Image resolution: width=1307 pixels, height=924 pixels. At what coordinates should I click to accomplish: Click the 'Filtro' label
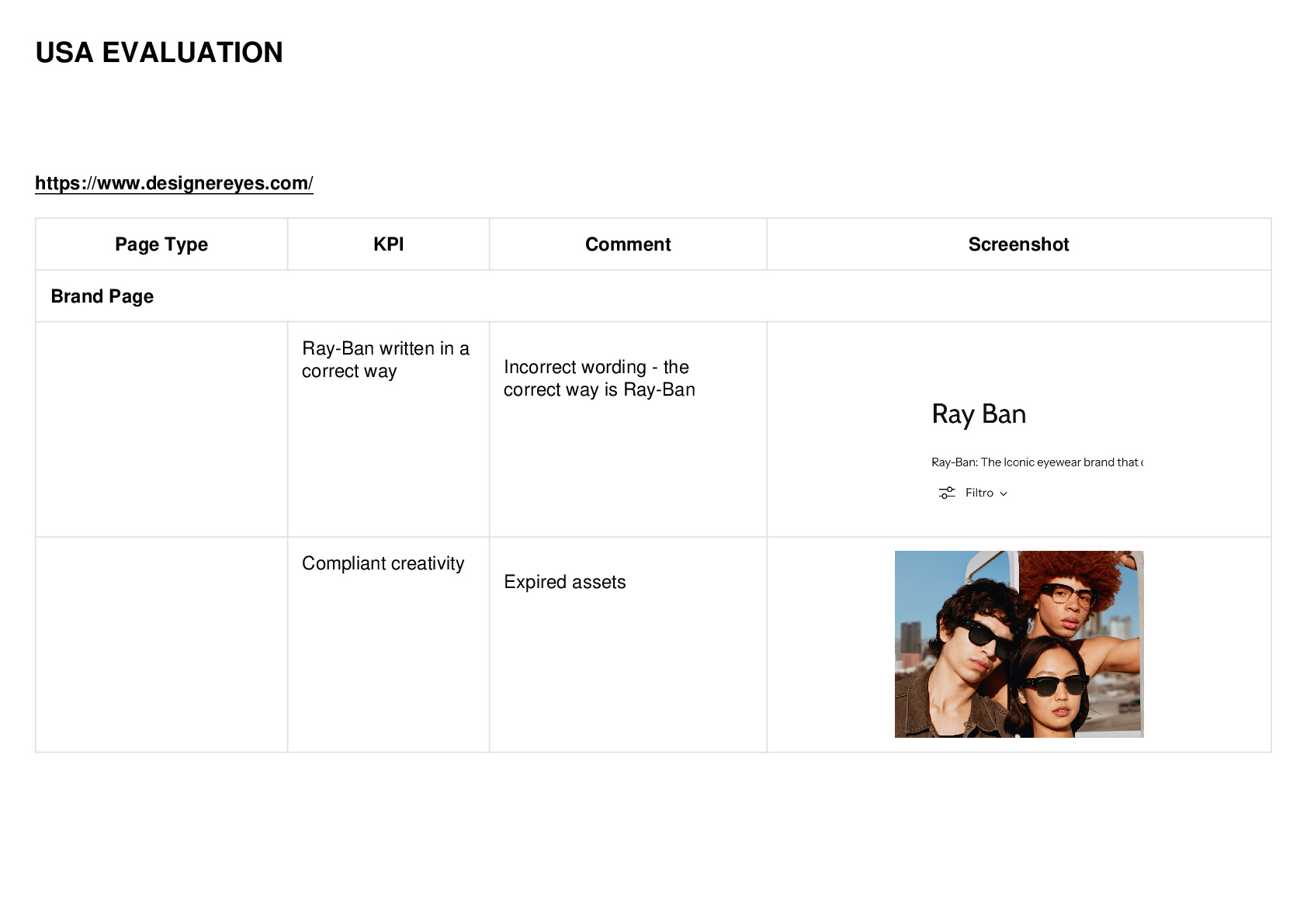point(979,493)
